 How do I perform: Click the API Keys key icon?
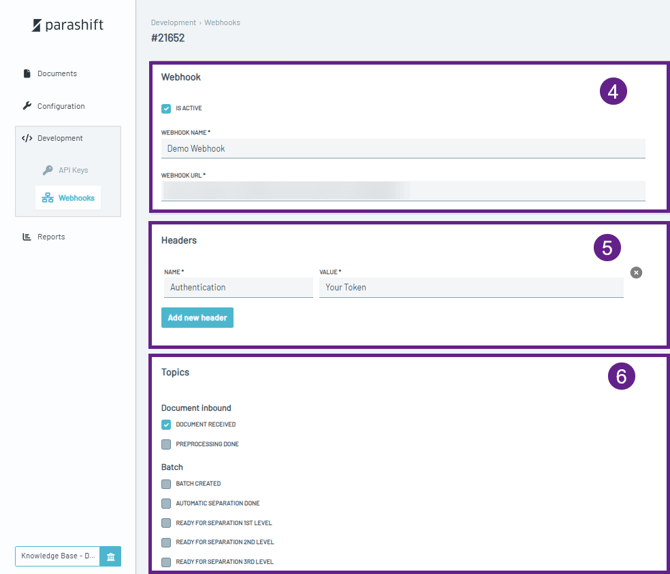tap(47, 170)
